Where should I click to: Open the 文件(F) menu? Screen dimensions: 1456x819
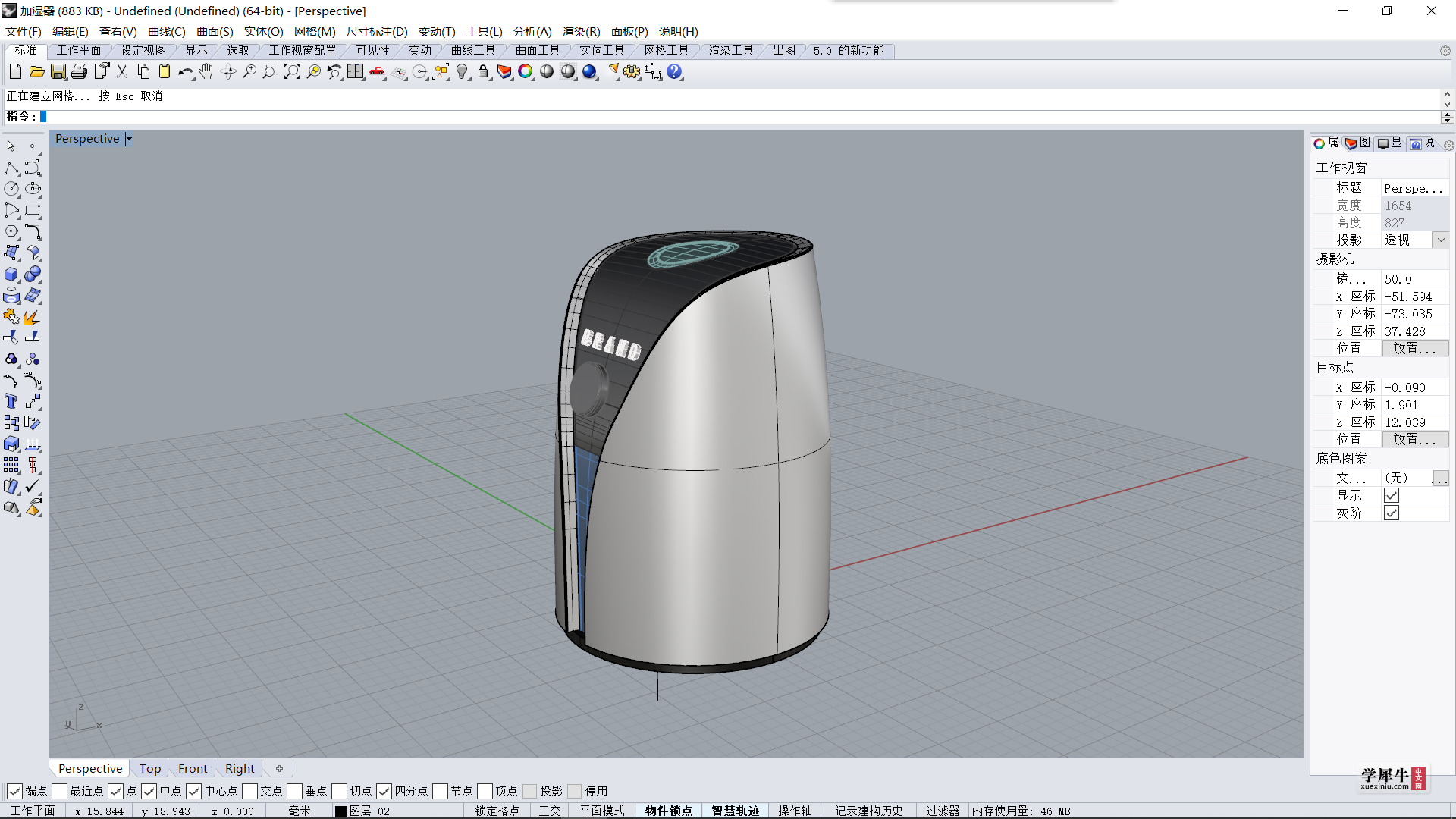pos(23,31)
